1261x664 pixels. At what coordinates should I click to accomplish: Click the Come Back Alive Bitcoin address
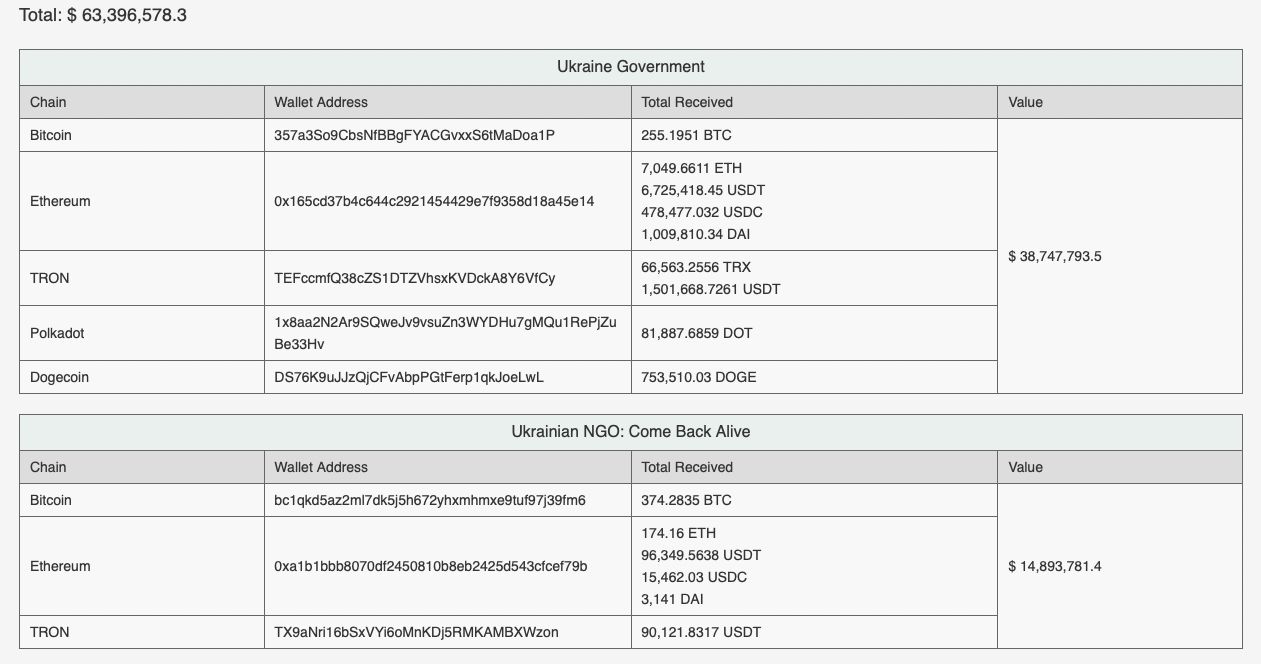pyautogui.click(x=430, y=500)
